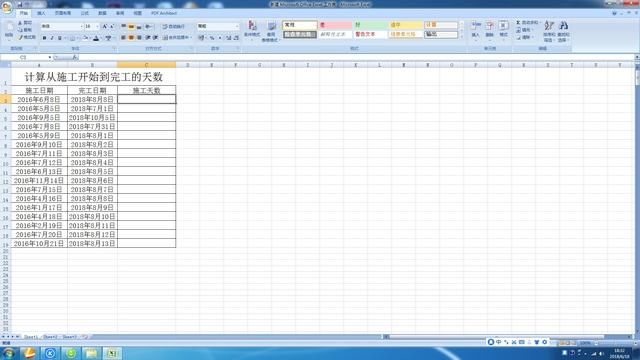Open Conditional Formatting menu
Image resolution: width=640 pixels, height=360 pixels.
pos(252,30)
